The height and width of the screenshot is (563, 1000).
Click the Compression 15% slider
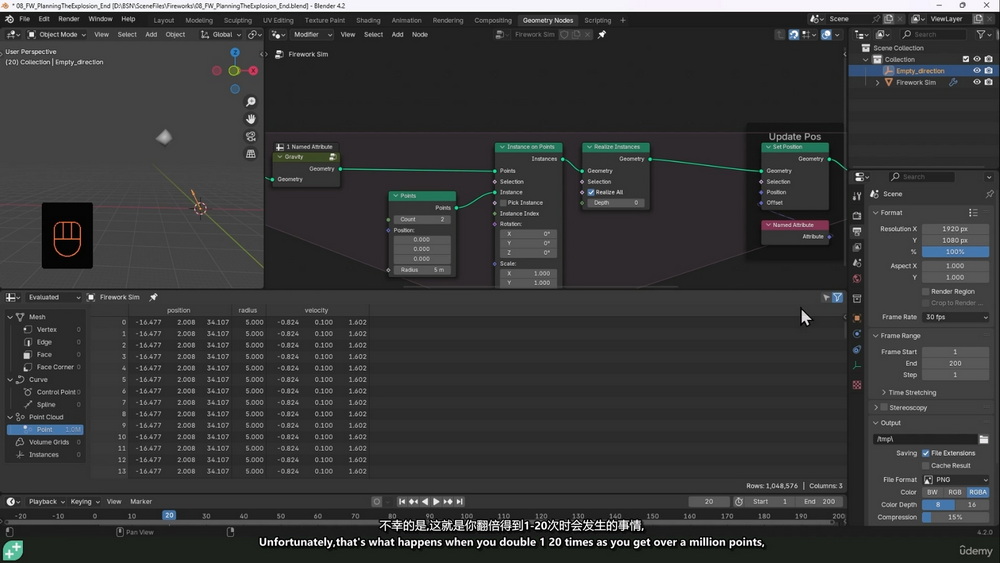(955, 517)
